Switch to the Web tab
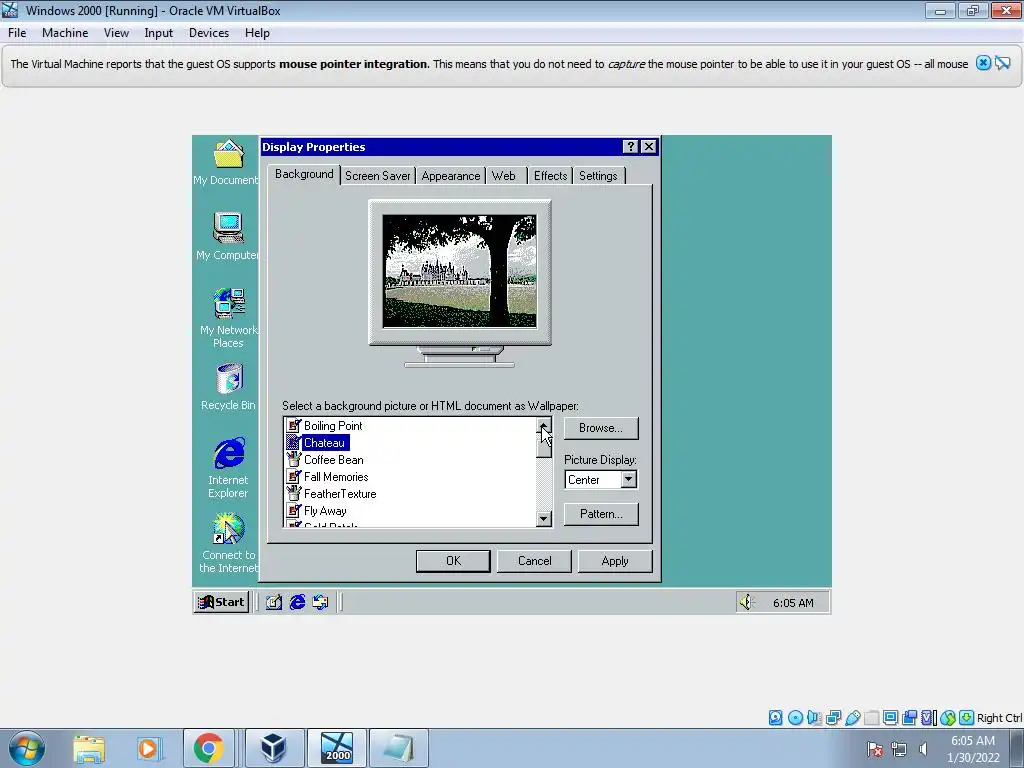The width and height of the screenshot is (1024, 768). pyautogui.click(x=504, y=176)
